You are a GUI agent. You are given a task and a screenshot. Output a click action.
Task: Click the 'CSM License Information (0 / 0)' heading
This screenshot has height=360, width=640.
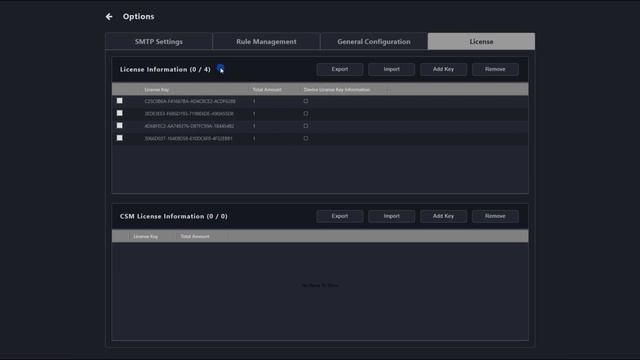pos(173,216)
